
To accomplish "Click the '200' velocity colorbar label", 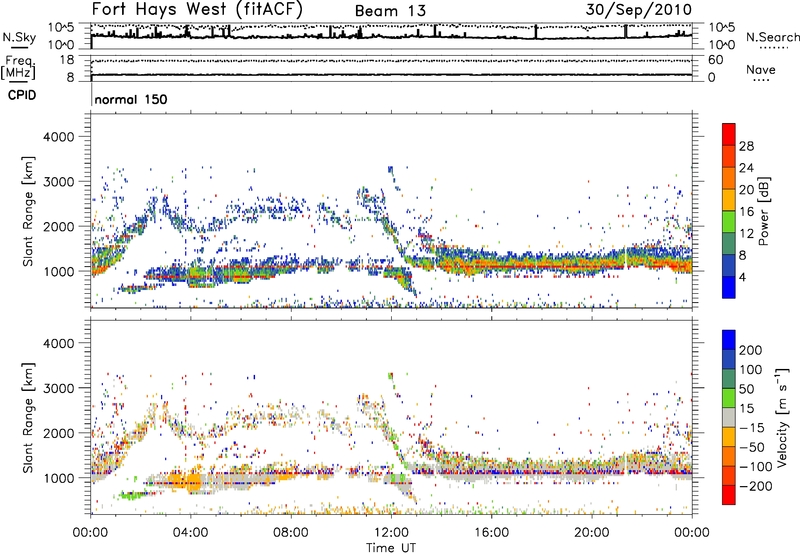I will click(x=751, y=350).
